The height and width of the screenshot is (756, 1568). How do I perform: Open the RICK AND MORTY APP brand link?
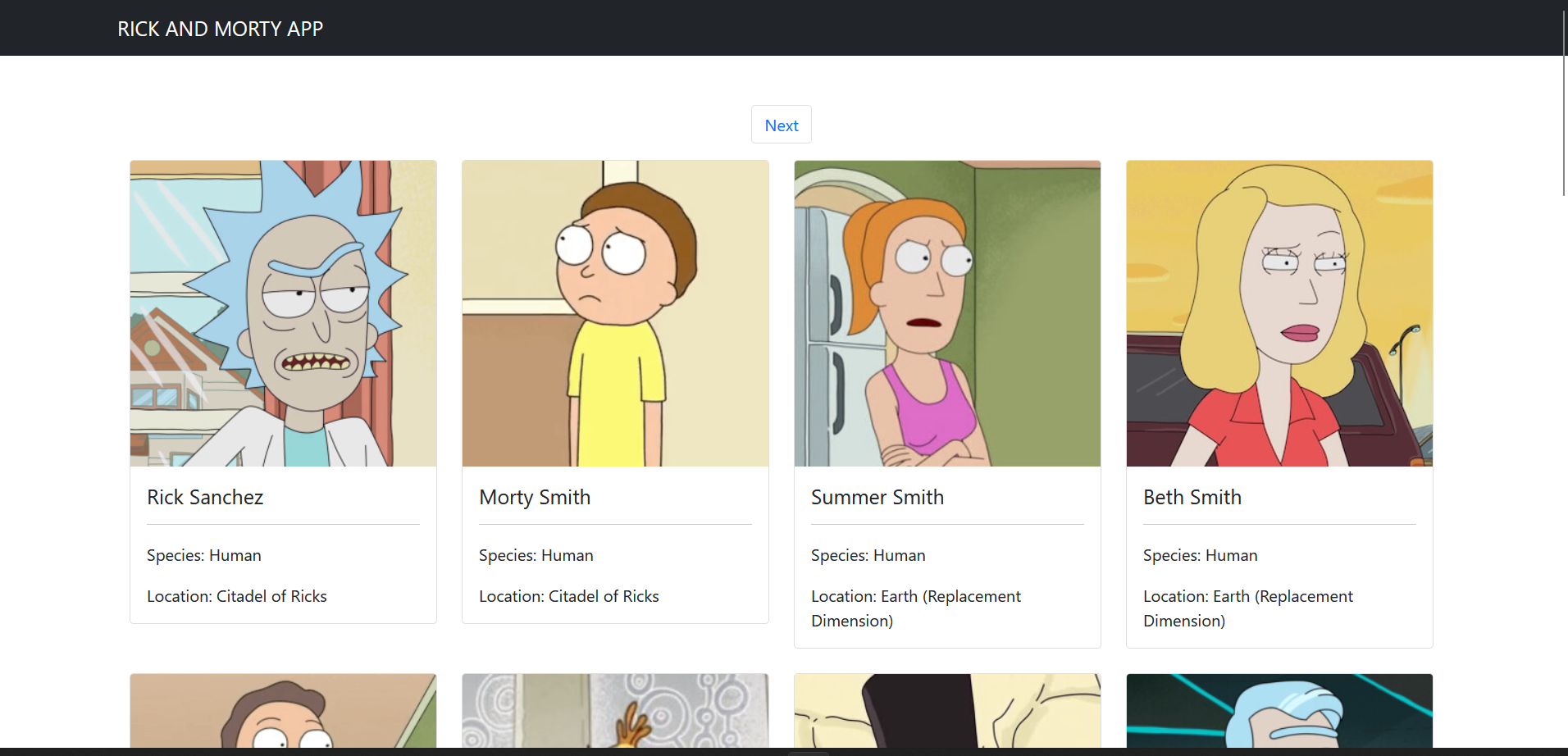[x=220, y=29]
